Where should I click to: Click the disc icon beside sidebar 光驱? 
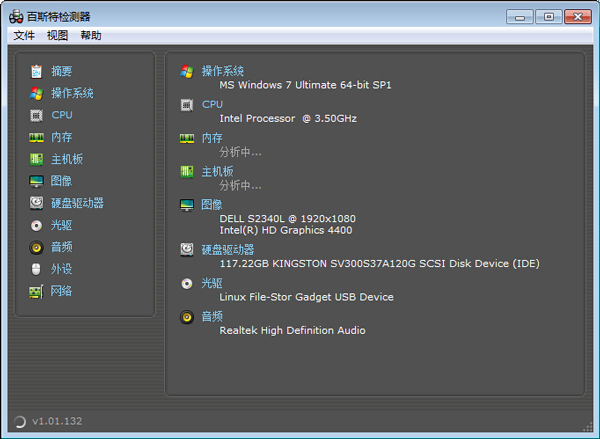[36, 225]
